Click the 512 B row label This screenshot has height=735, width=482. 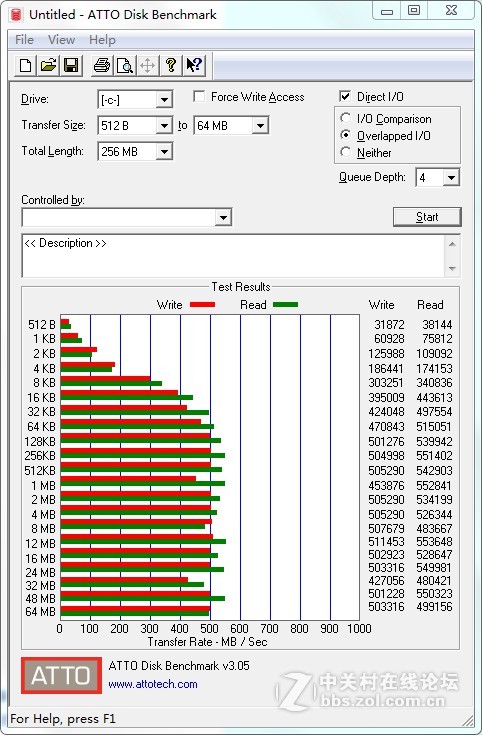[42, 324]
